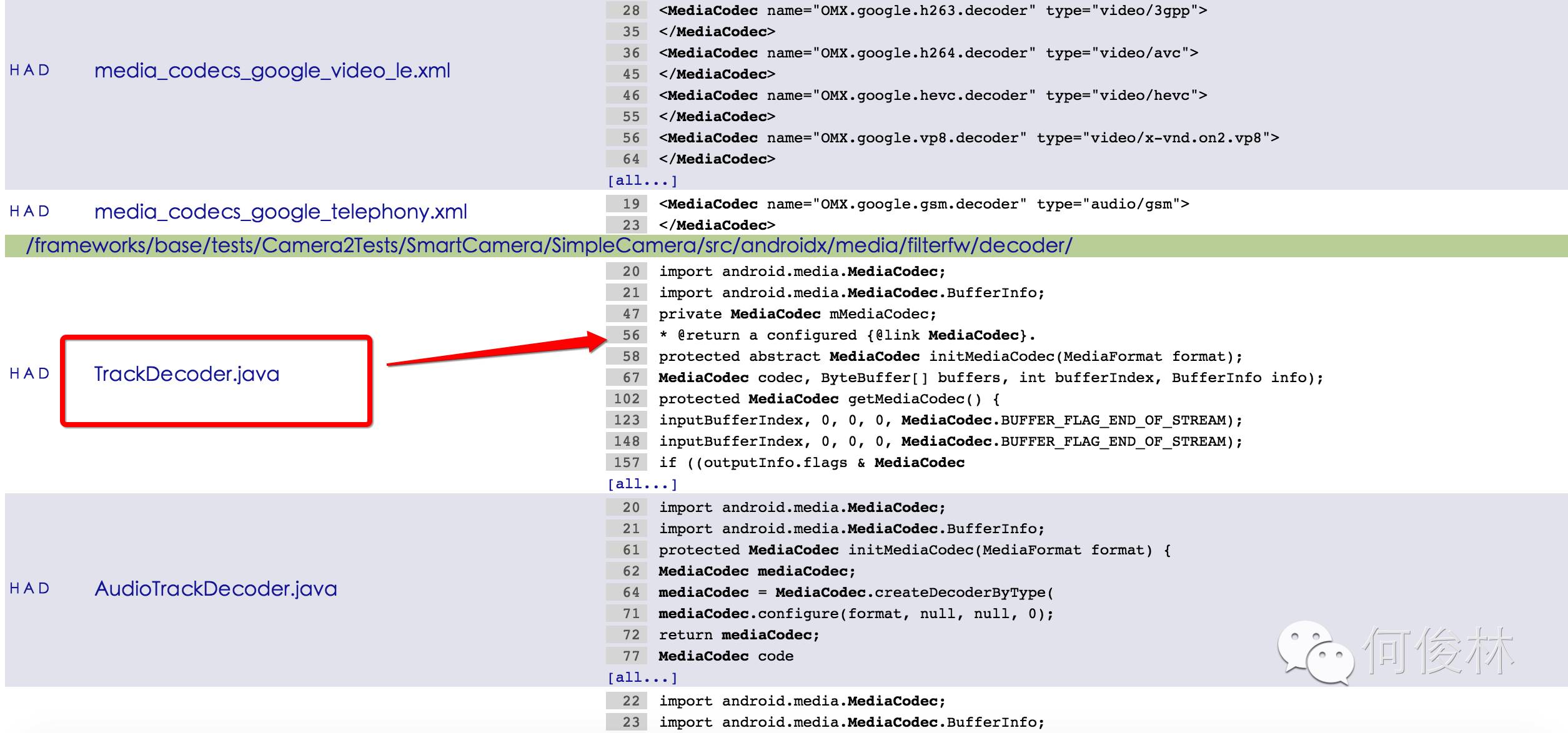Jump to line 36 h264.decoder MediaCodec entry
1568x733 pixels.
pyautogui.click(x=631, y=53)
